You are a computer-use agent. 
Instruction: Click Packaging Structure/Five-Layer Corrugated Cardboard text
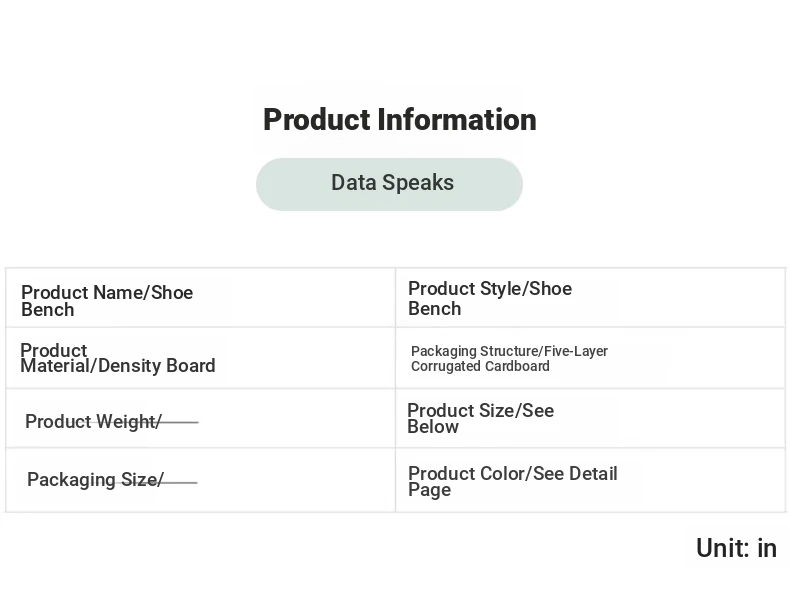click(509, 359)
